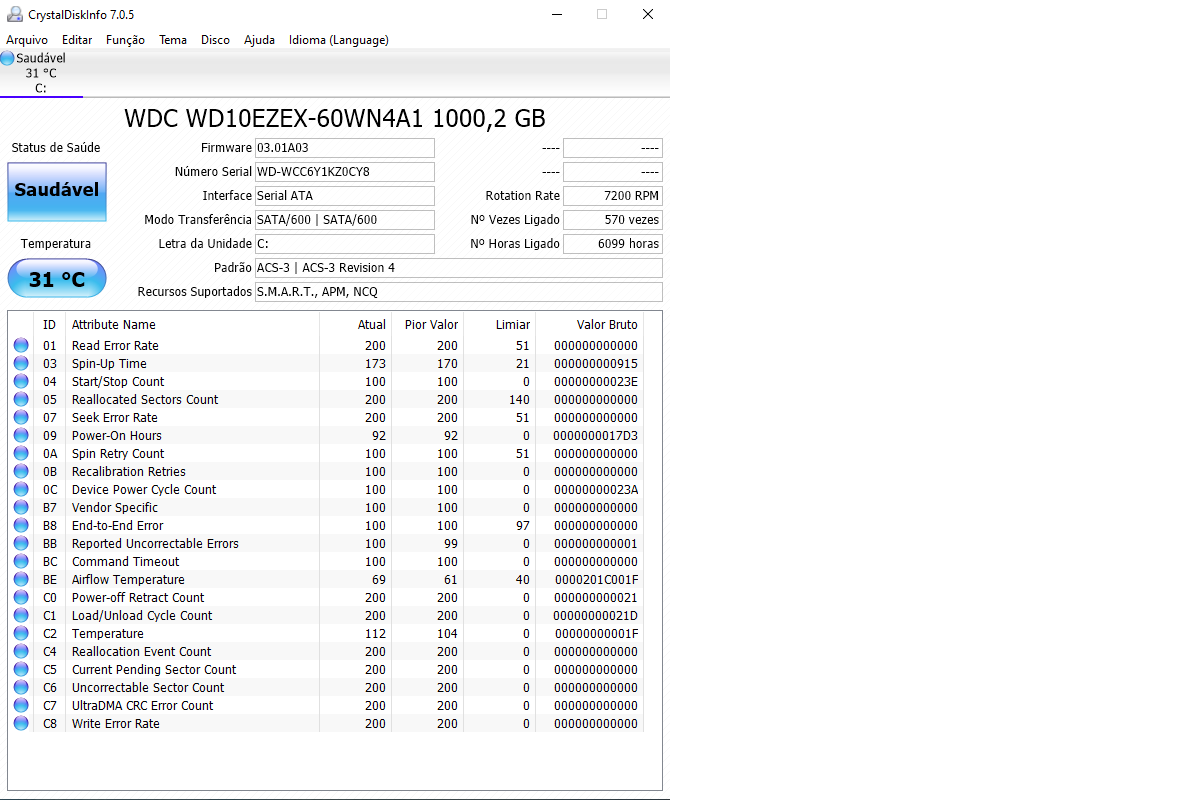
Task: Open the Editar menu
Action: [x=77, y=40]
